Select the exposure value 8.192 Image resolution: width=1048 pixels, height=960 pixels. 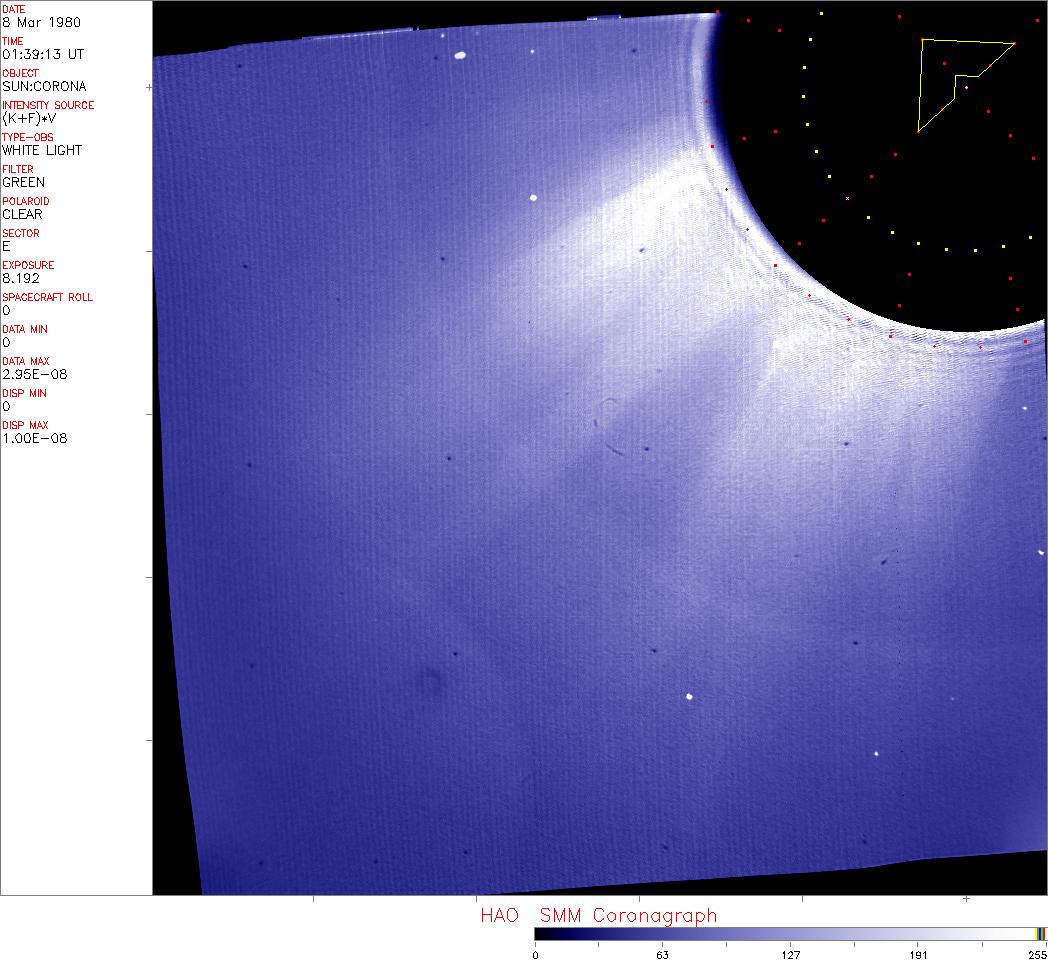[x=21, y=279]
